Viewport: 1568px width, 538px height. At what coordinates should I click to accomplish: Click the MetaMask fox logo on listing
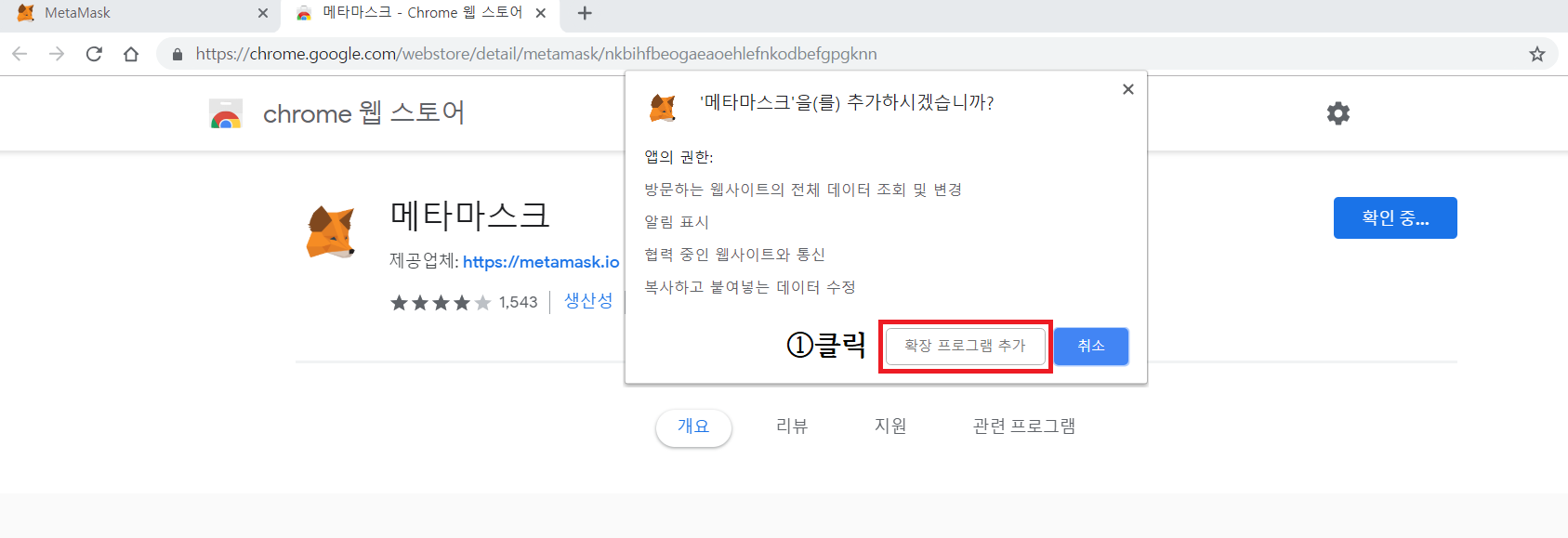point(331,231)
